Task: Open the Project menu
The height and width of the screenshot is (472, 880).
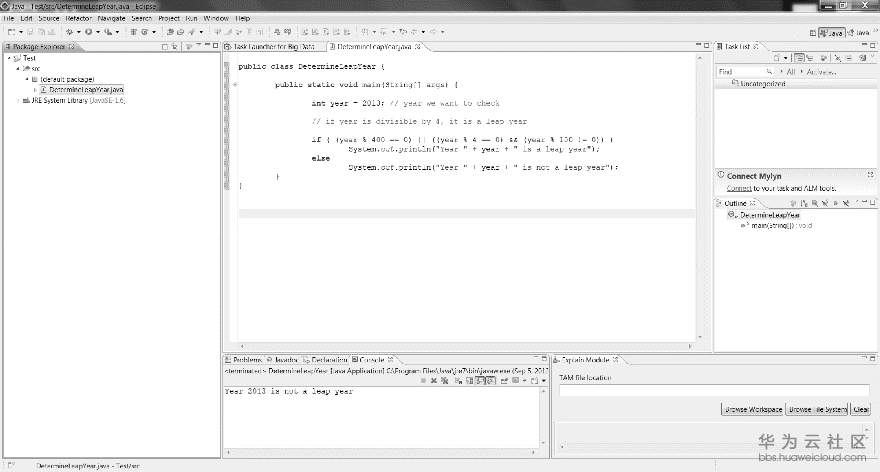Action: (x=168, y=19)
